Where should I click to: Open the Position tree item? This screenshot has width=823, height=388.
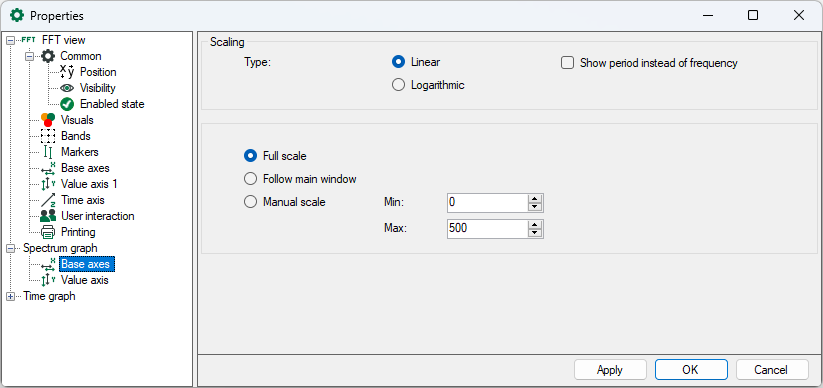[x=98, y=72]
